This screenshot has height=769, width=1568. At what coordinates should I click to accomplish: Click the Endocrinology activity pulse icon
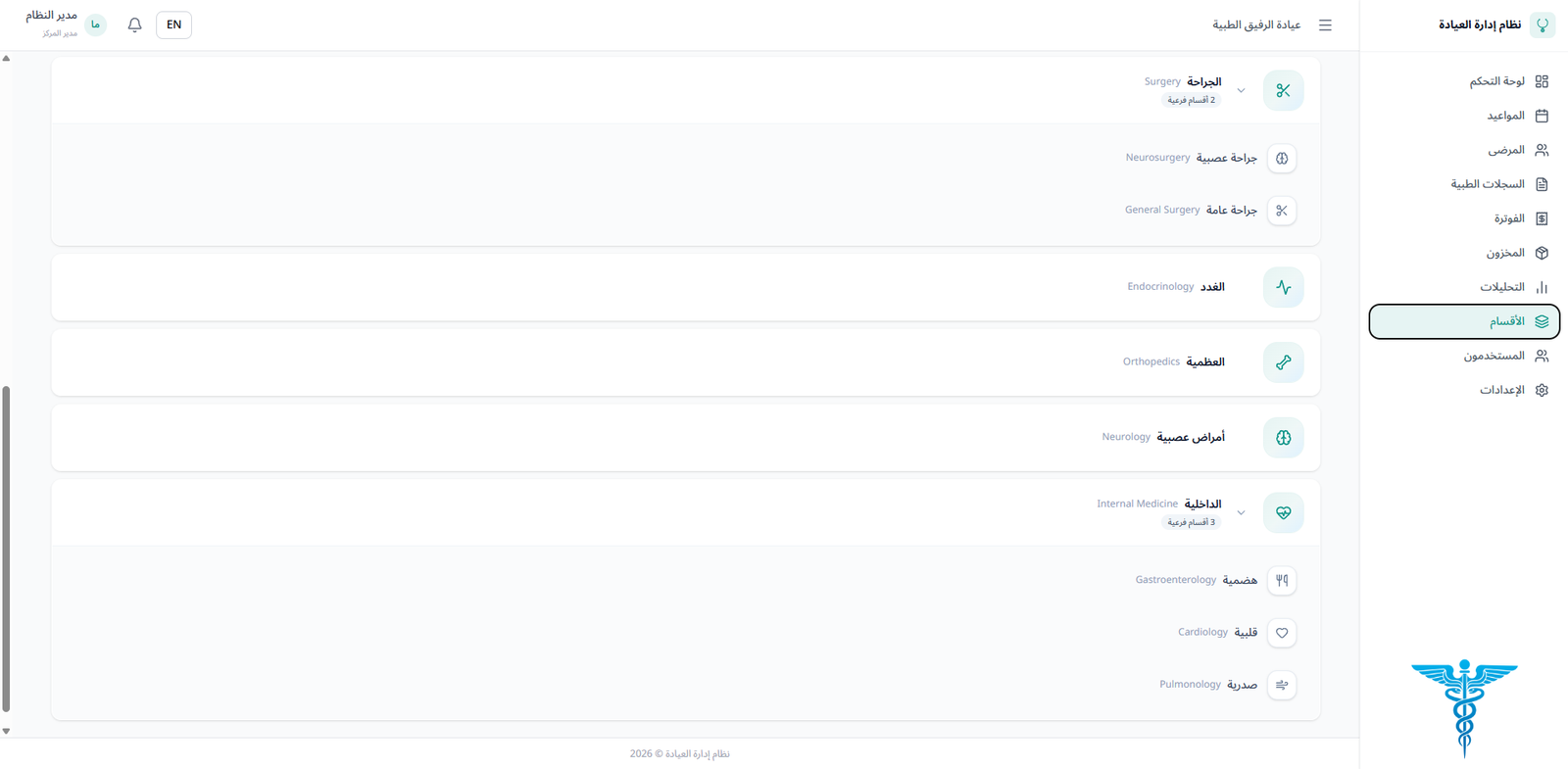[1283, 287]
